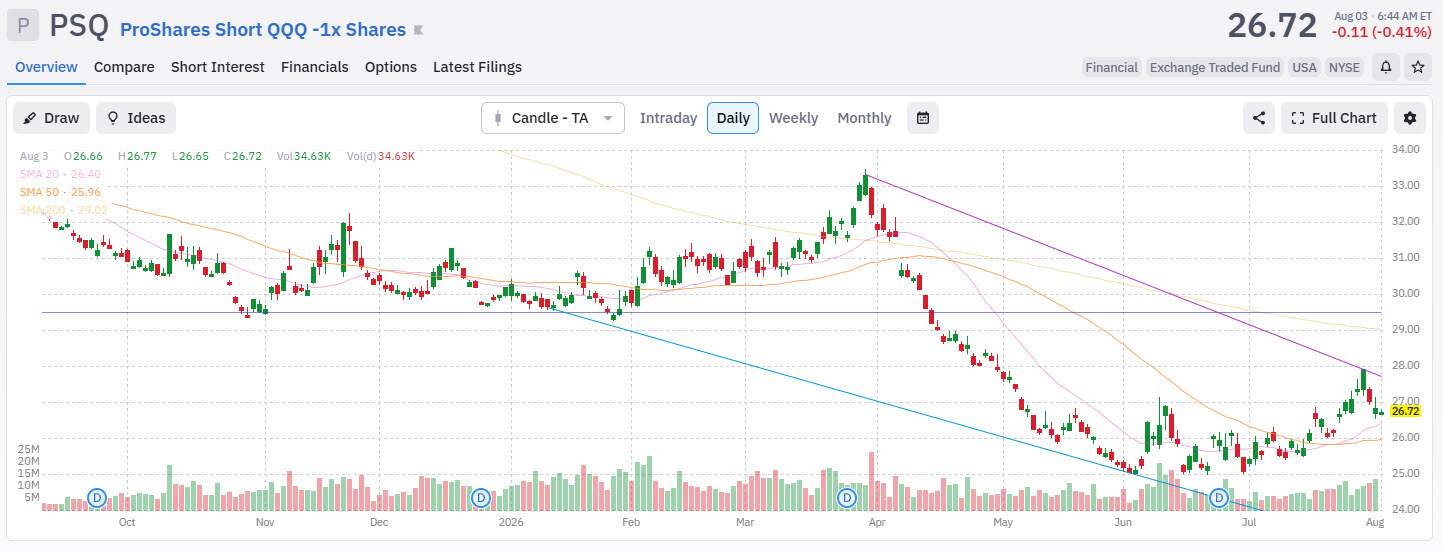Open the Options tab
Viewport: 1443px width, 551px height.
click(391, 67)
